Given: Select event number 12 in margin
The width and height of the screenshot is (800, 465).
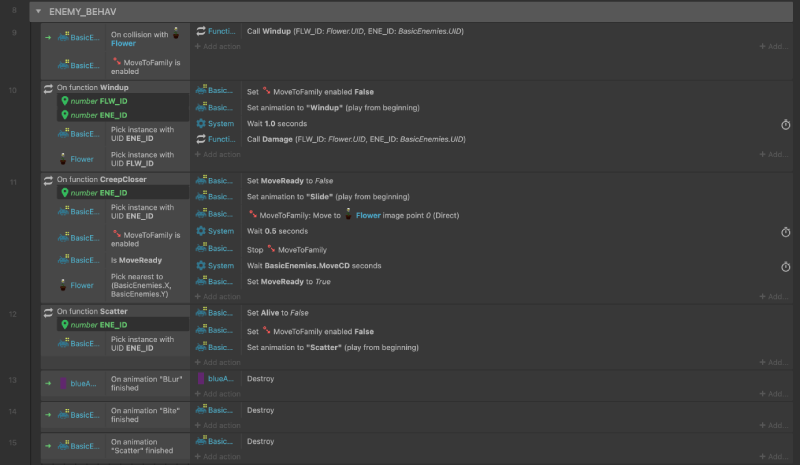Looking at the screenshot, I should [12, 312].
